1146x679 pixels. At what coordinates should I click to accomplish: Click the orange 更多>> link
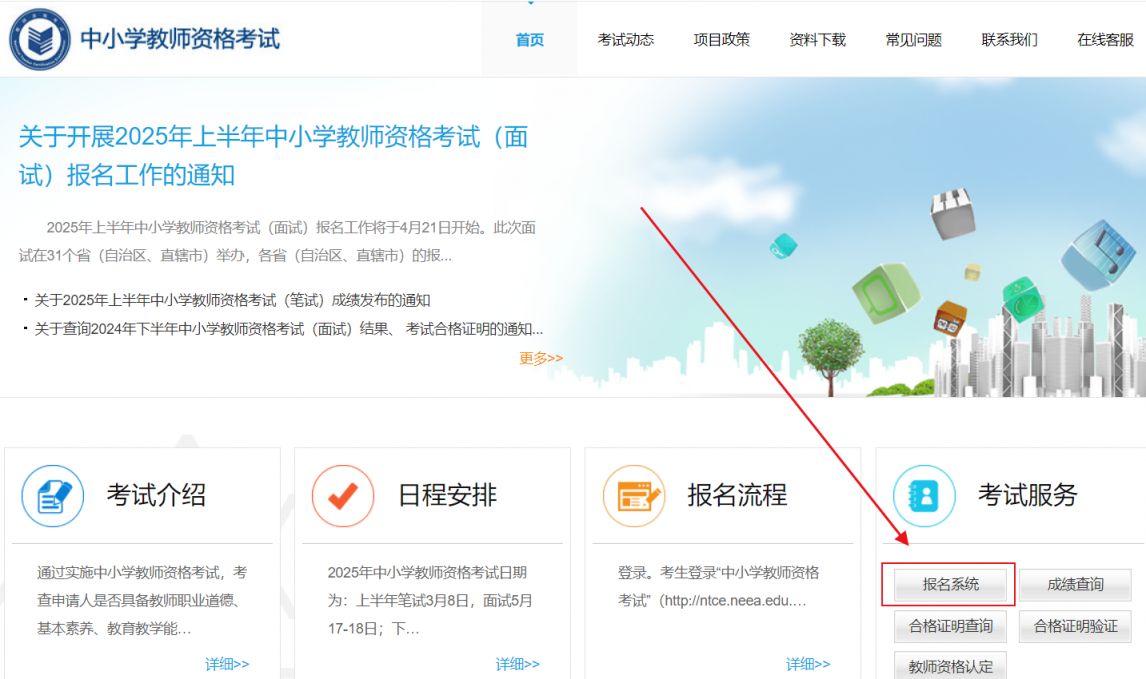(541, 358)
